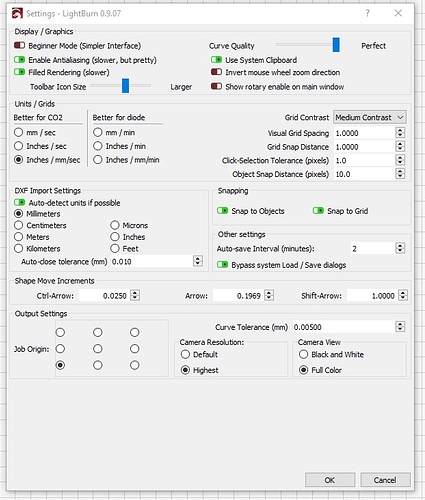Click the Shift-Arrow stepper arrows
The image size is (425, 500).
[x=403, y=295]
